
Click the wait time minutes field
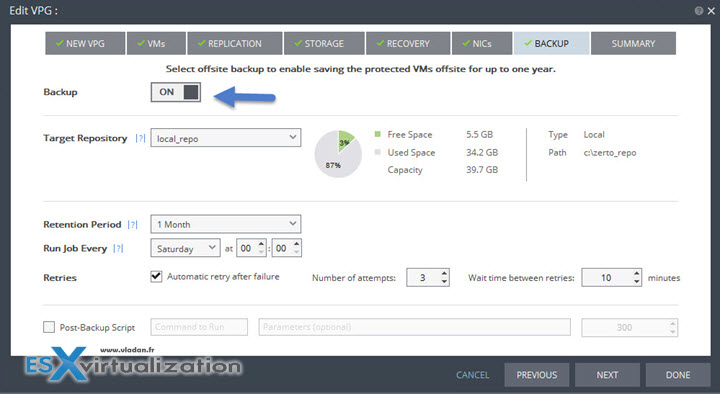pos(611,277)
